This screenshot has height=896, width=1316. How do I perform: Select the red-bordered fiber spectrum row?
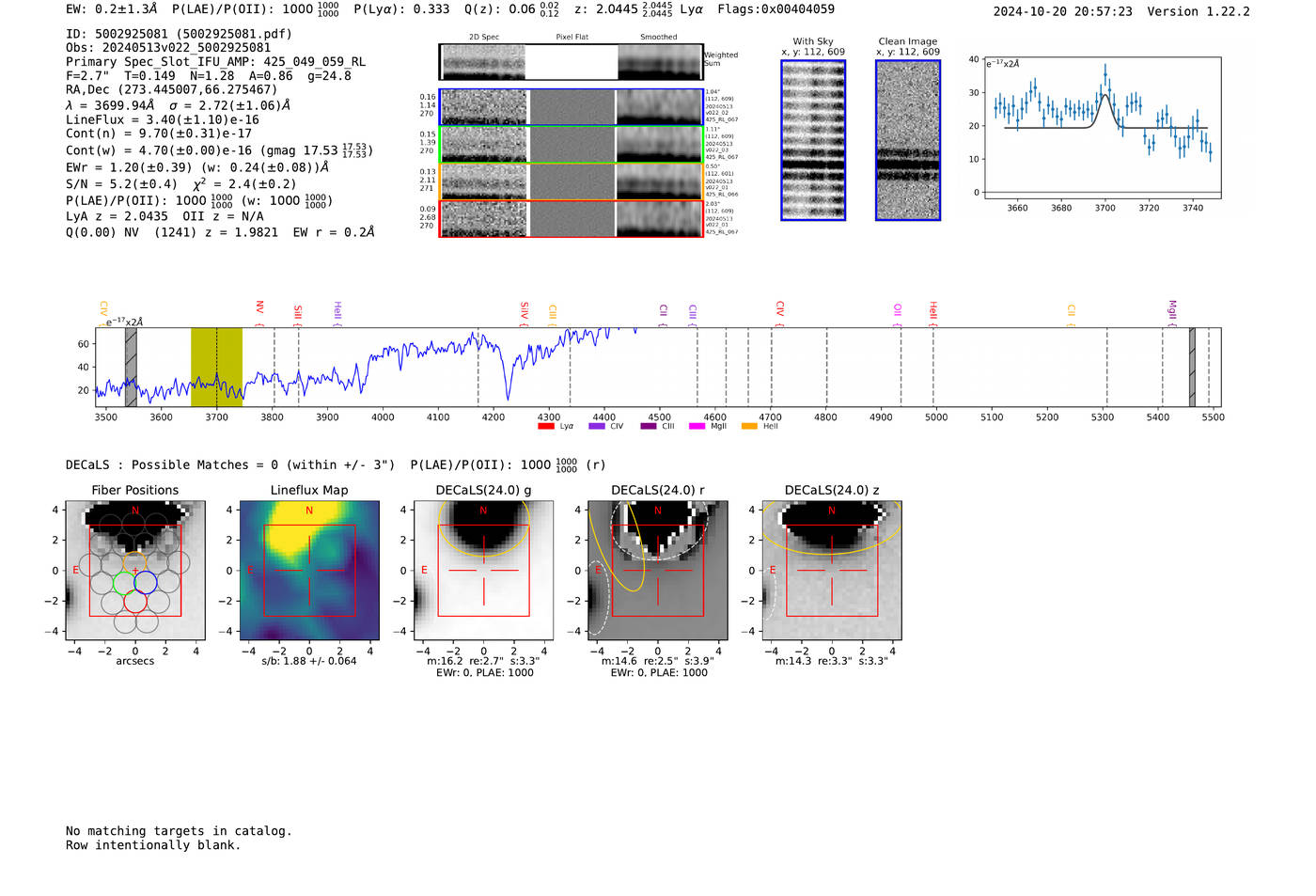[x=571, y=219]
